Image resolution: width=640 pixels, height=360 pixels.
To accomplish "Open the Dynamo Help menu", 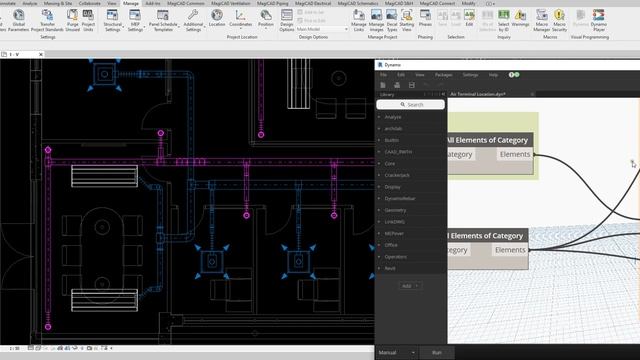I will (x=493, y=75).
